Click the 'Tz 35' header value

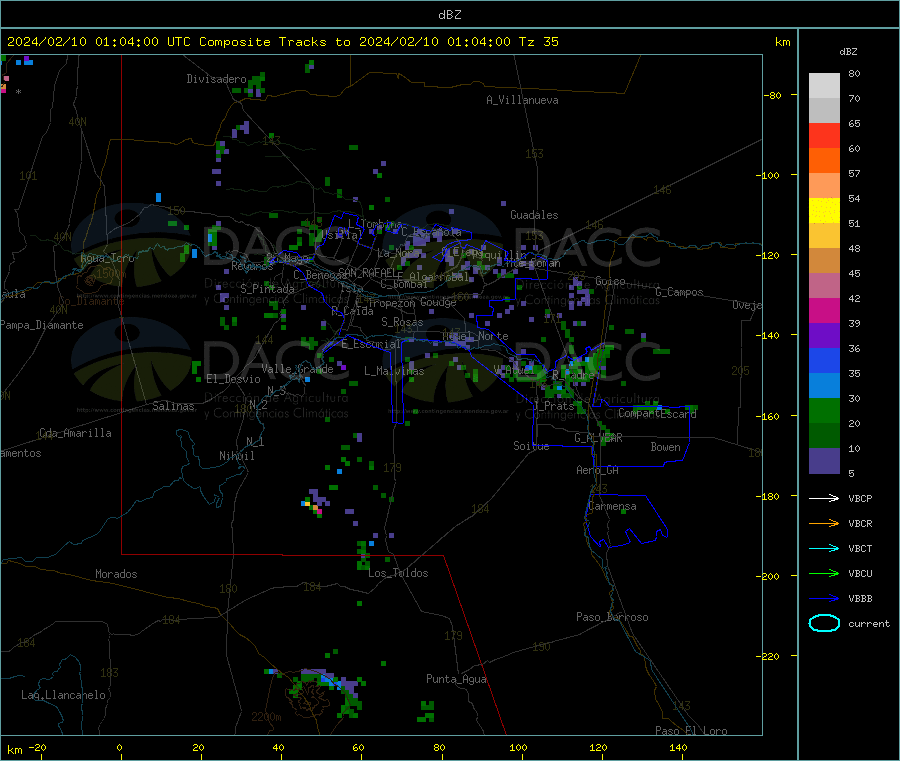538,42
